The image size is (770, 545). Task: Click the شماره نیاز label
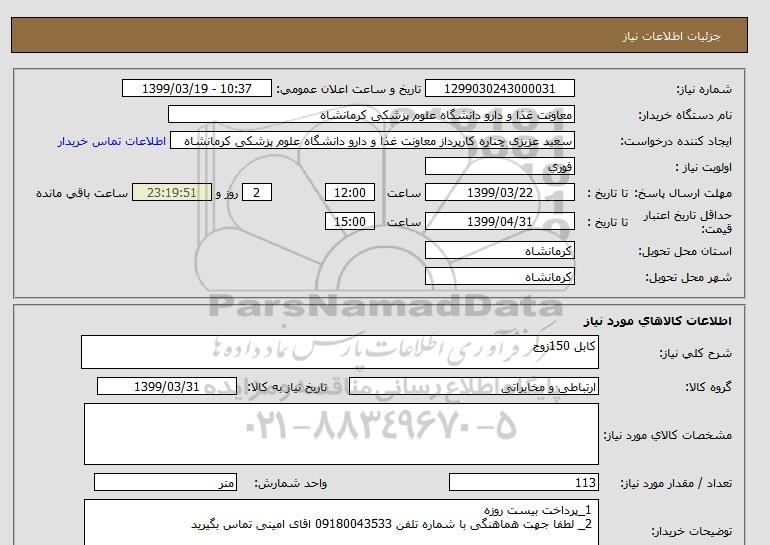704,89
